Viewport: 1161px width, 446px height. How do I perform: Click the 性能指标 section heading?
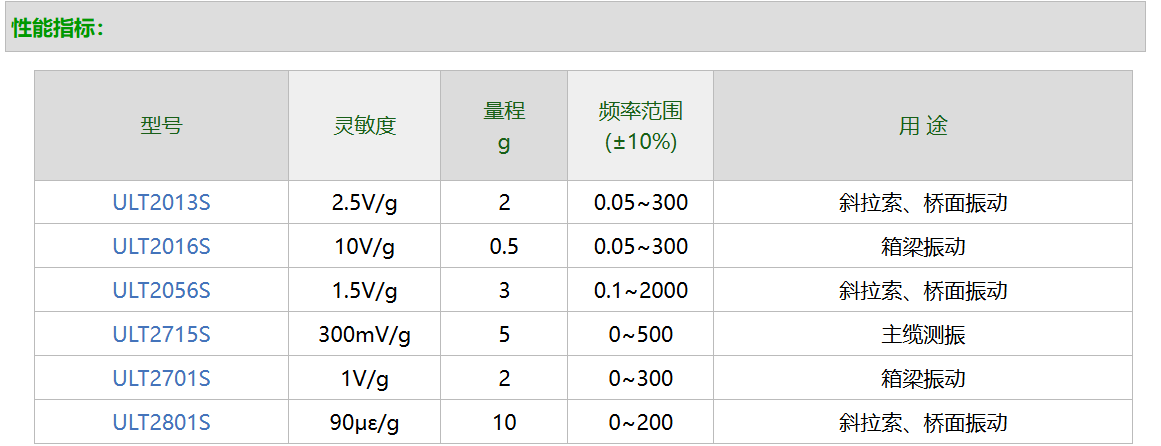click(x=58, y=28)
